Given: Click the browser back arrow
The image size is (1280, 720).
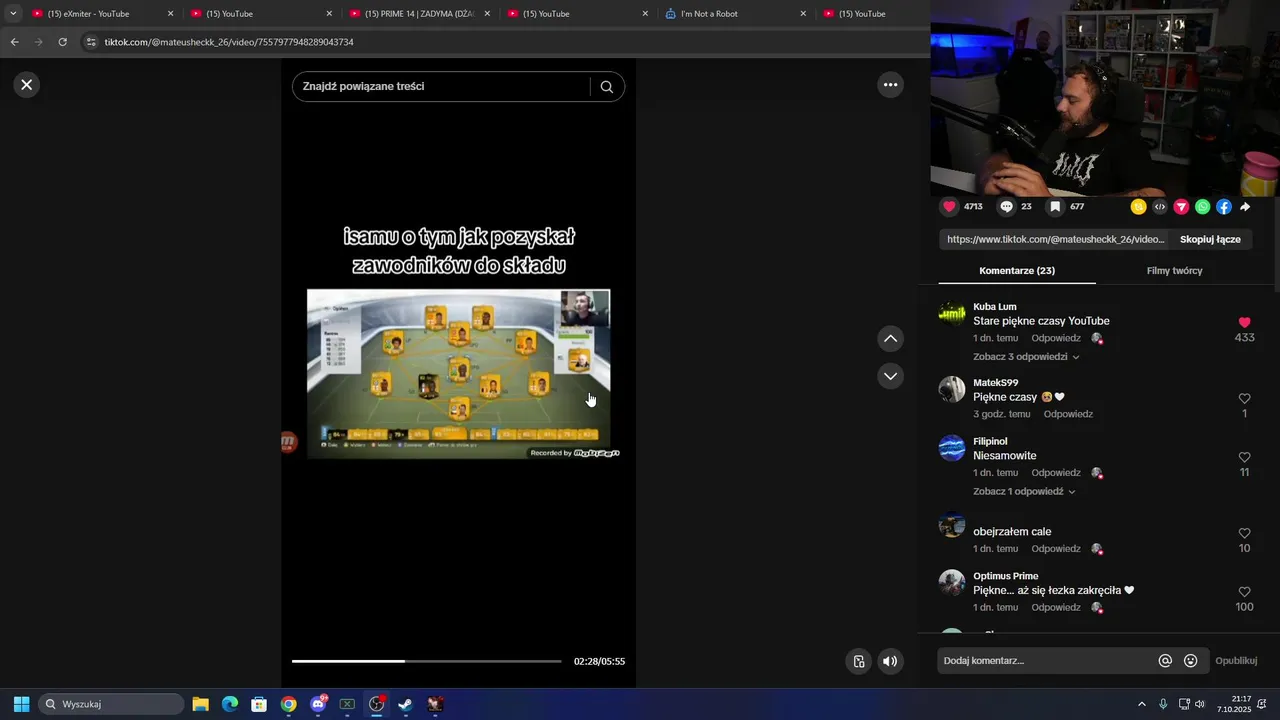Looking at the screenshot, I should click(x=14, y=42).
